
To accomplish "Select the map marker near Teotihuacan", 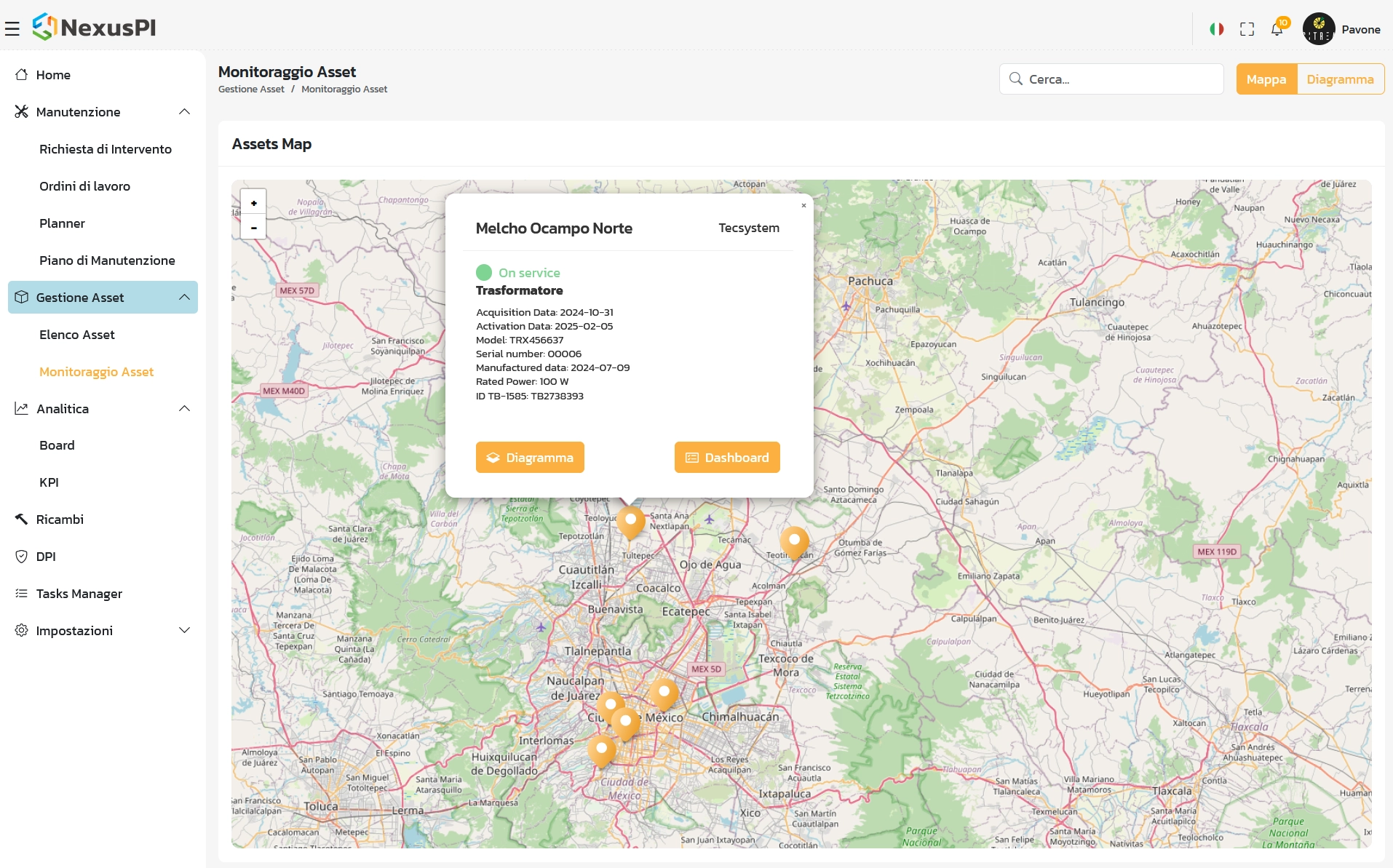I will [794, 542].
